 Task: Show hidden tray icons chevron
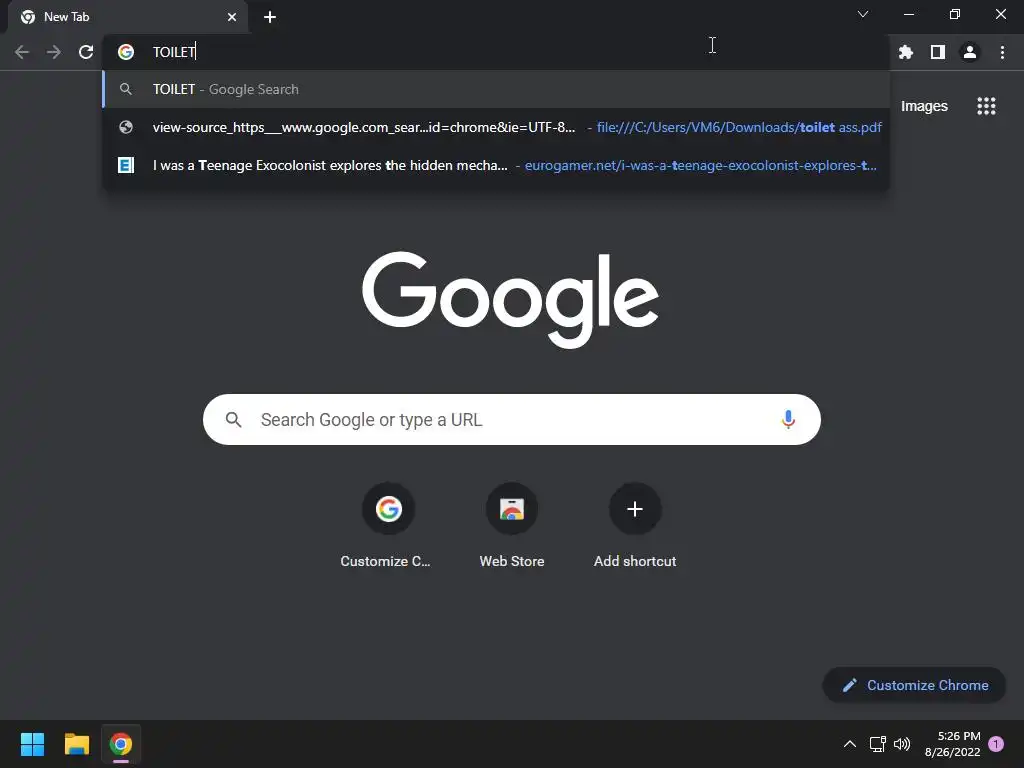click(850, 744)
